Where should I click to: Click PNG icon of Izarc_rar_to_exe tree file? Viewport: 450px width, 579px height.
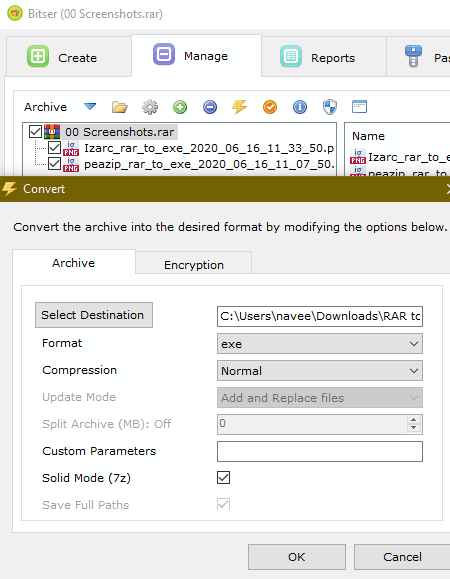pyautogui.click(x=71, y=148)
